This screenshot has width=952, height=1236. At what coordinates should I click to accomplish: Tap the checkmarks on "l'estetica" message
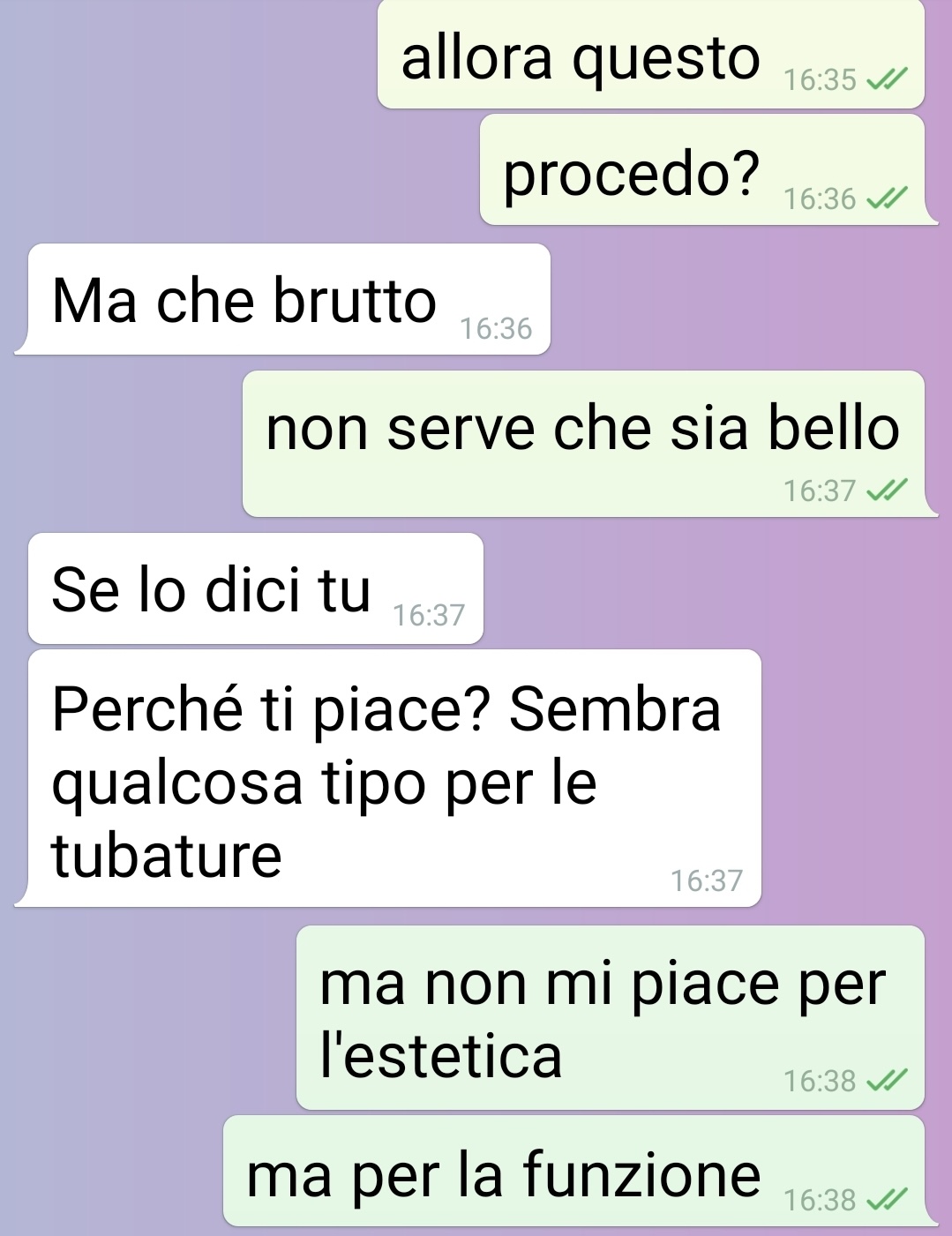[x=887, y=1081]
